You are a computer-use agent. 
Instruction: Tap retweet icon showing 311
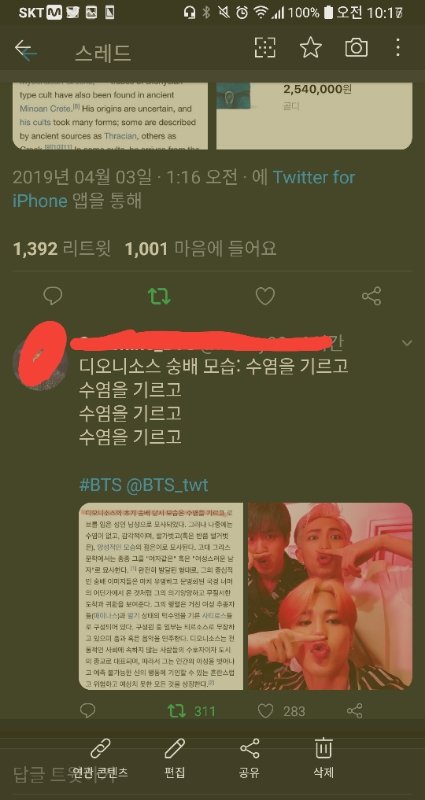coord(176,711)
